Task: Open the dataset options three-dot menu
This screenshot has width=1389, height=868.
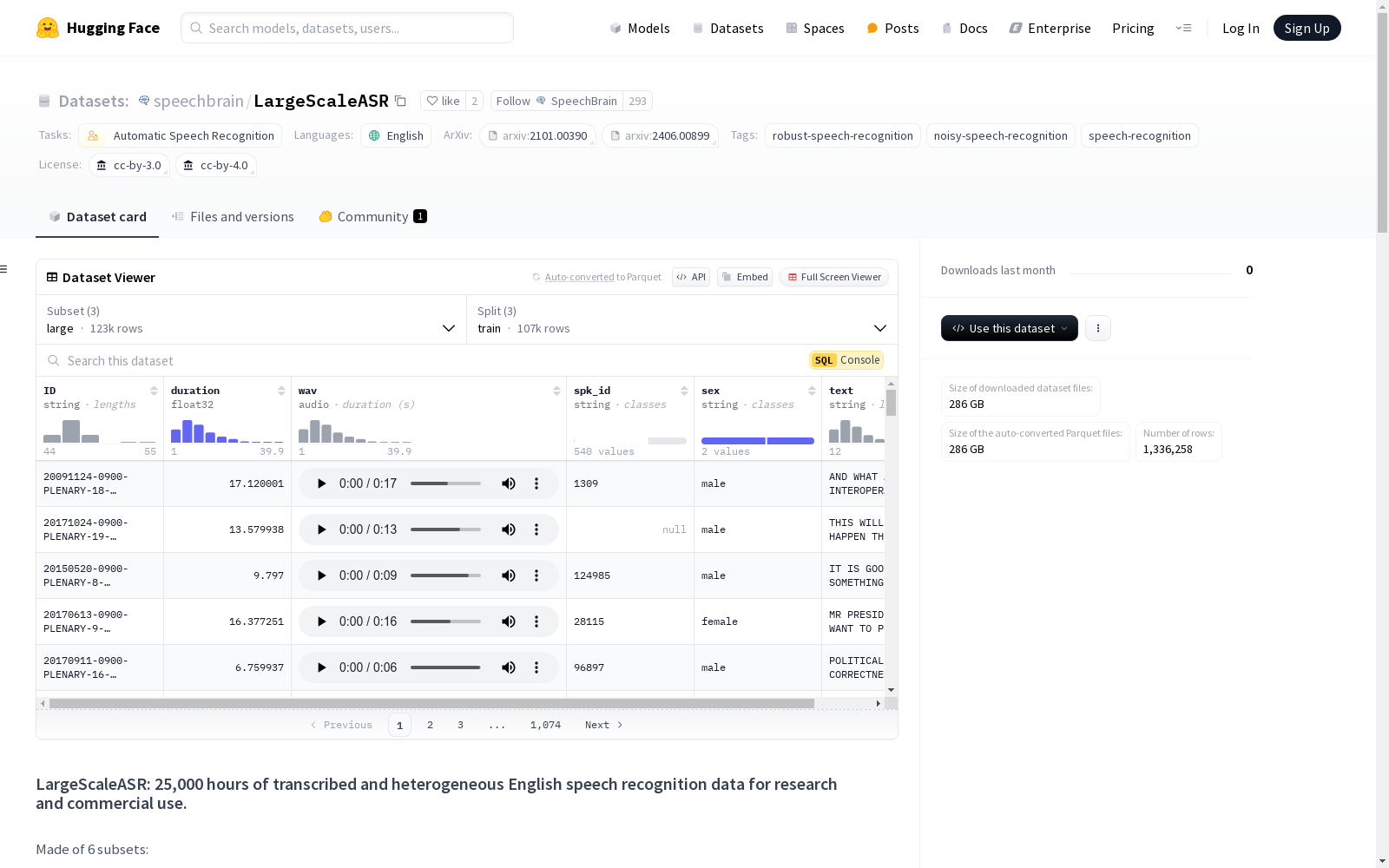Action: pyautogui.click(x=1098, y=328)
